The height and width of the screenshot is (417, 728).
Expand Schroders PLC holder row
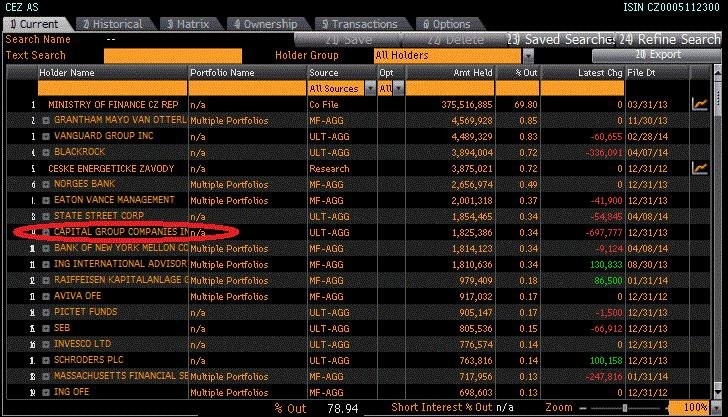click(46, 360)
